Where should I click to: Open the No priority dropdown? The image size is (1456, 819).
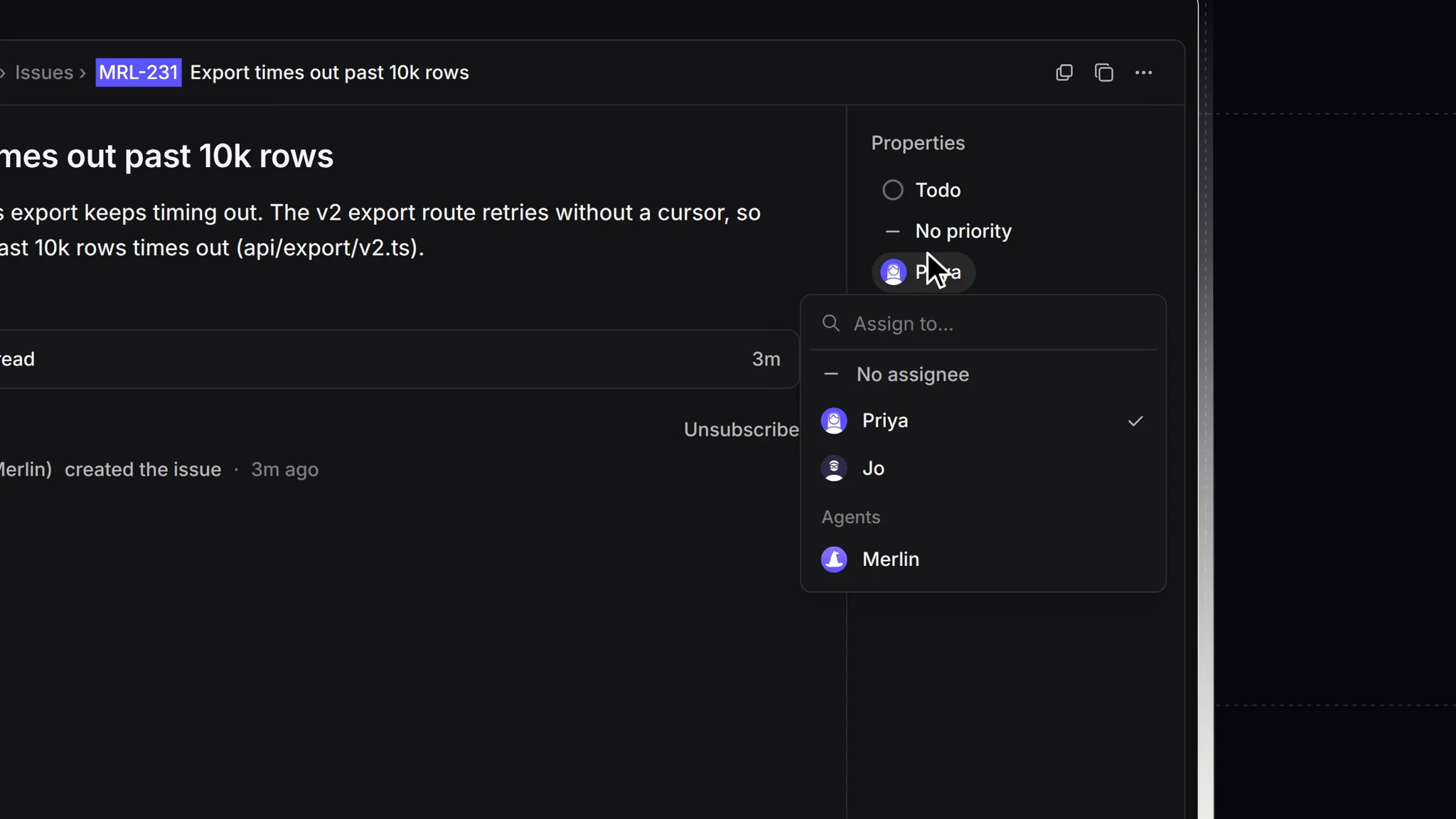[948, 231]
